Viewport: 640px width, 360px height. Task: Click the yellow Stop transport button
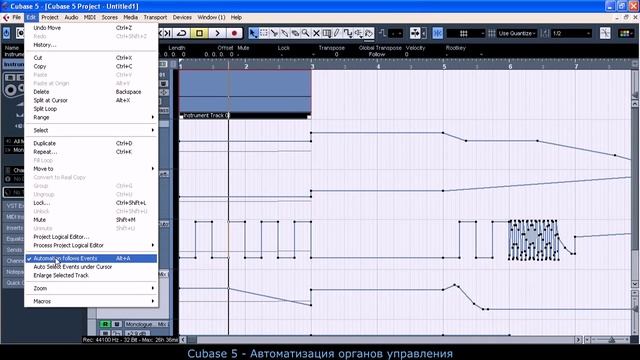[x=200, y=33]
